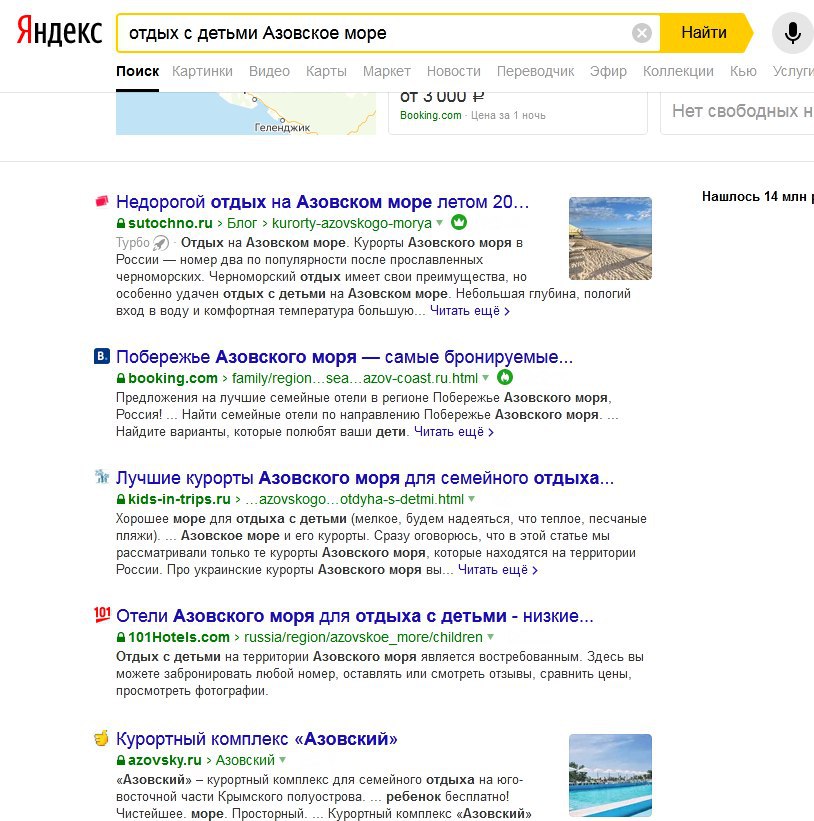
Task: Open 'Побережье Азовского моря' booking result
Action: [x=344, y=357]
